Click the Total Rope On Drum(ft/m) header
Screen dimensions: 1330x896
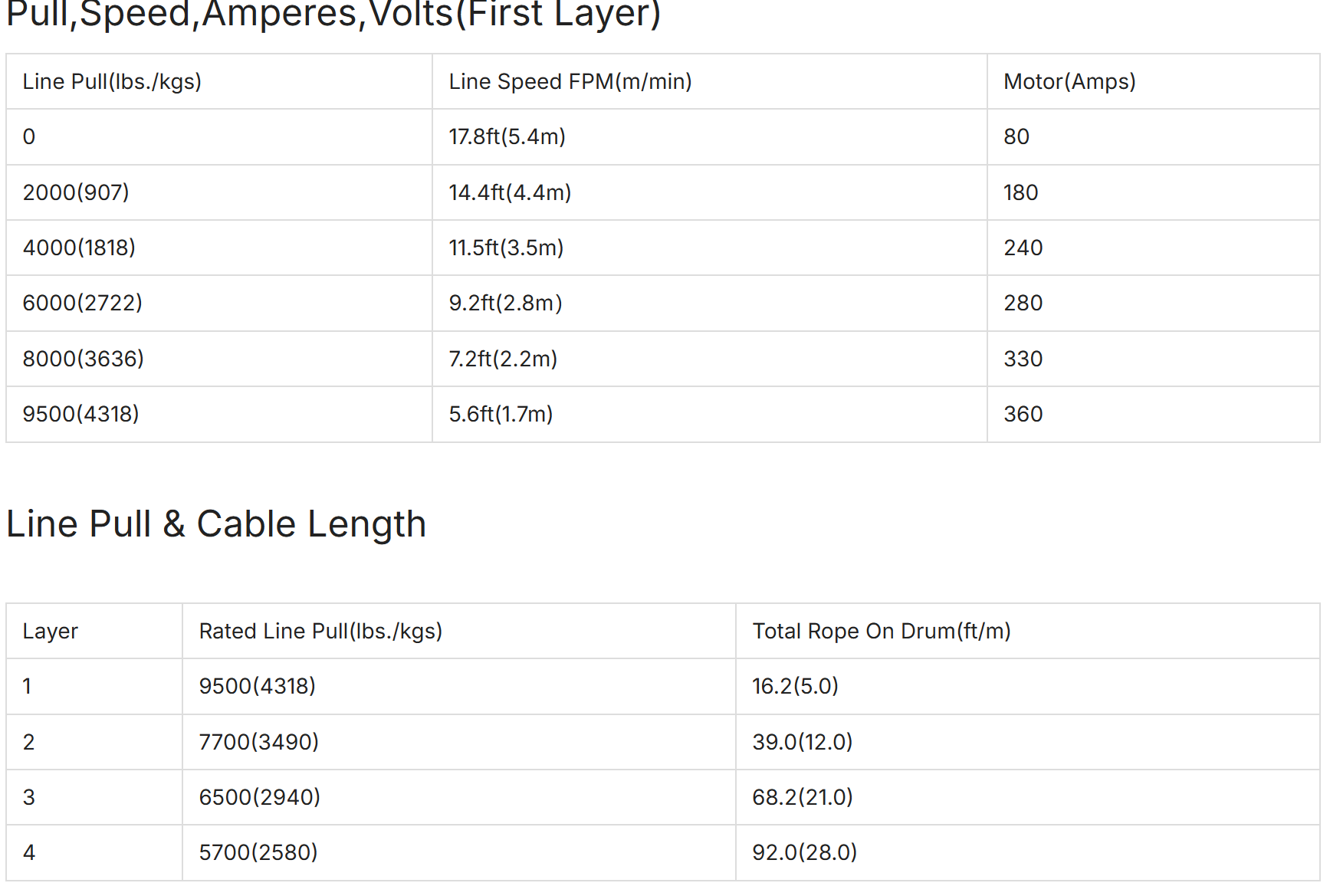click(x=1028, y=631)
